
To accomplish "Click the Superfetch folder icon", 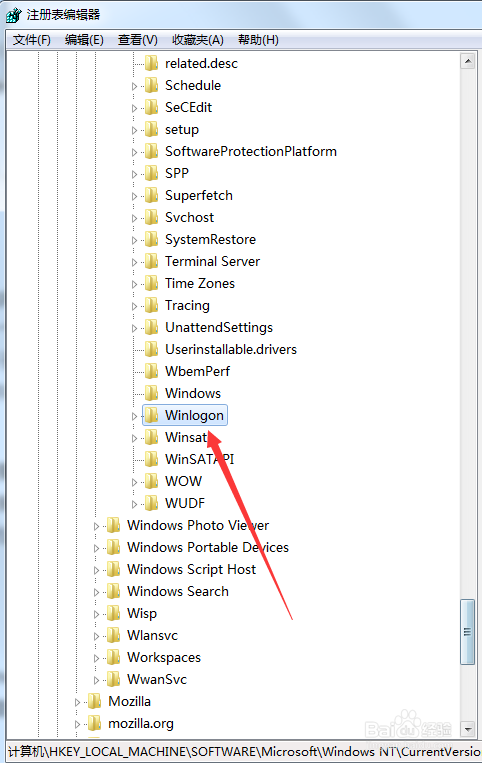I will tap(152, 195).
